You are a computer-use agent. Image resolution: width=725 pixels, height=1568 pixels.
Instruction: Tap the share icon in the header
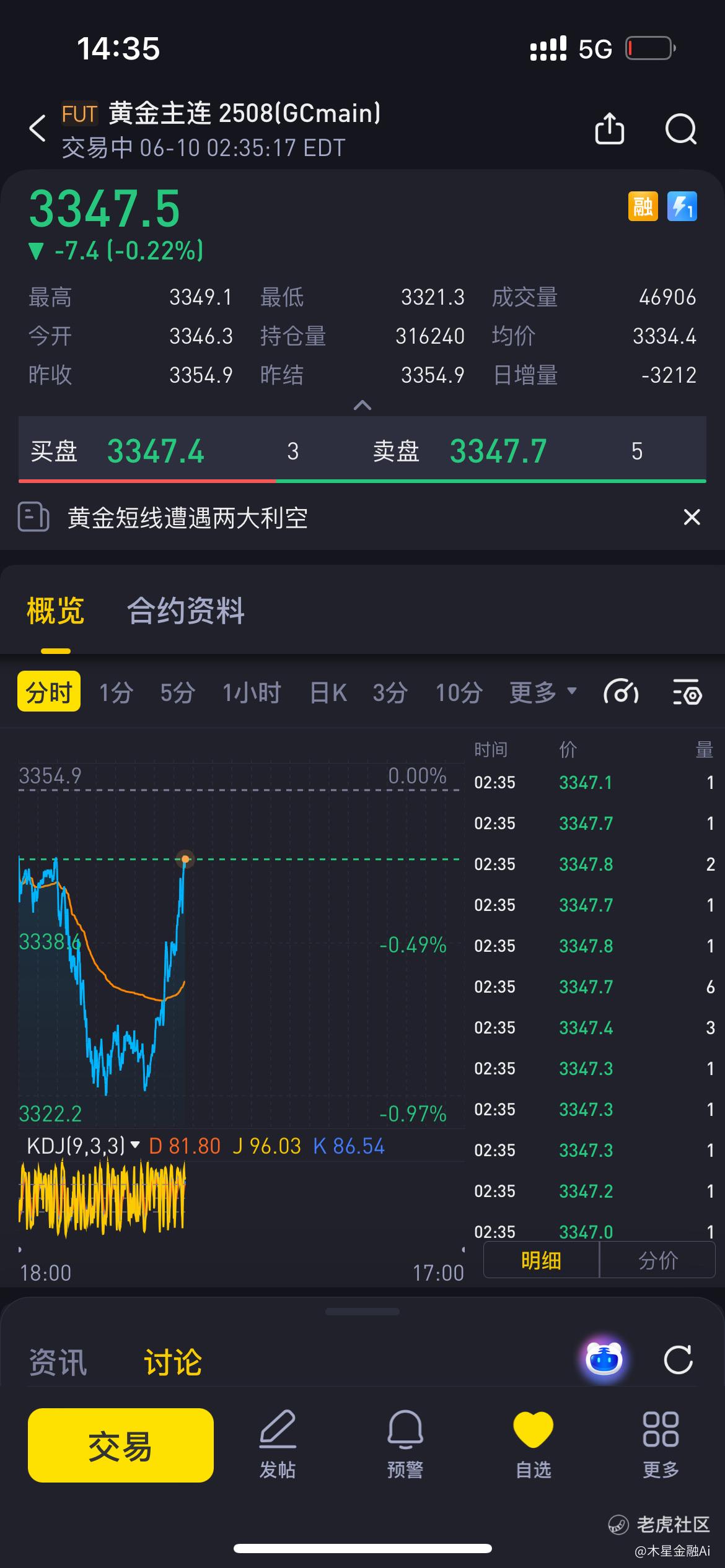coord(609,128)
